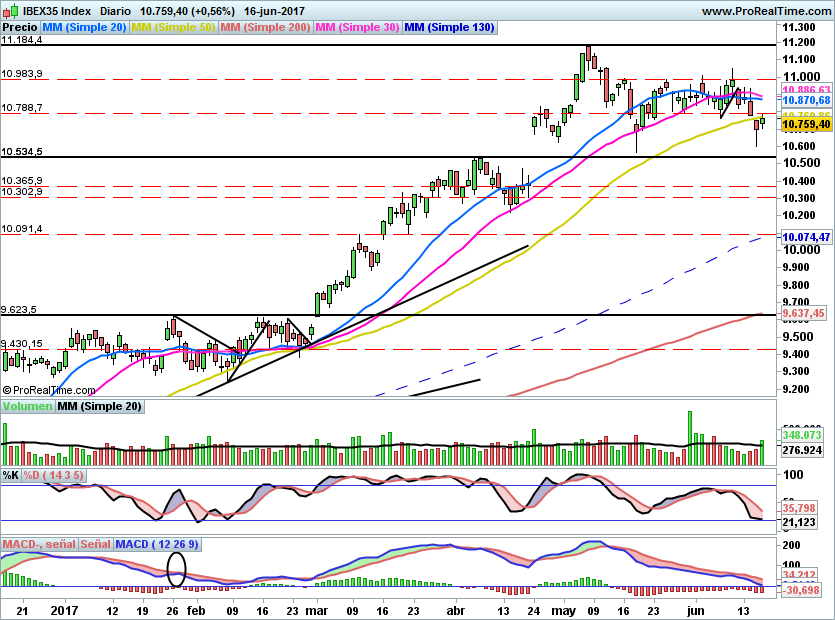The height and width of the screenshot is (620, 835).
Task: Click the 9.430,15 level label
Action: (x=21, y=344)
